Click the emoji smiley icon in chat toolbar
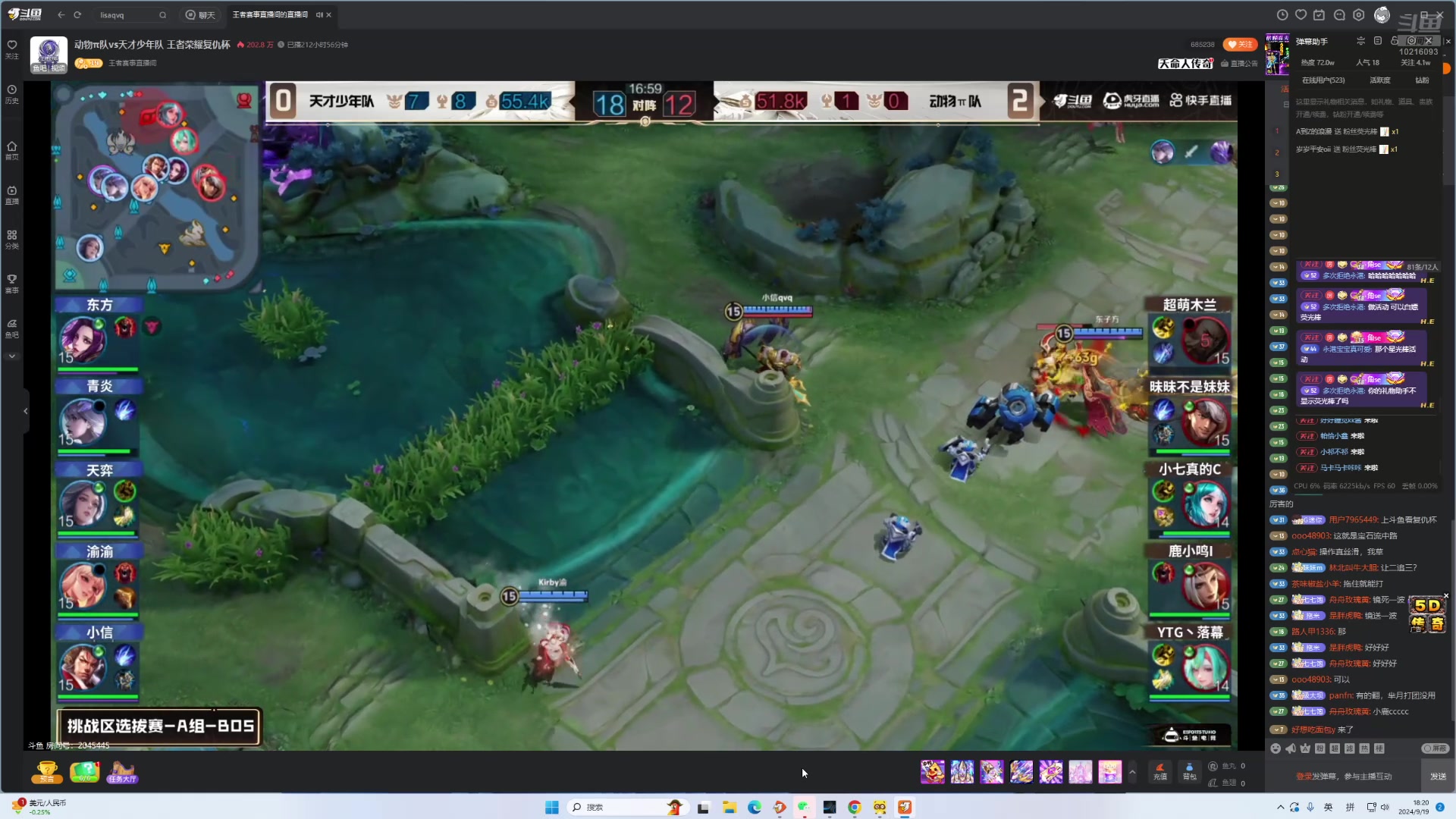This screenshot has width=1456, height=819. (1276, 748)
